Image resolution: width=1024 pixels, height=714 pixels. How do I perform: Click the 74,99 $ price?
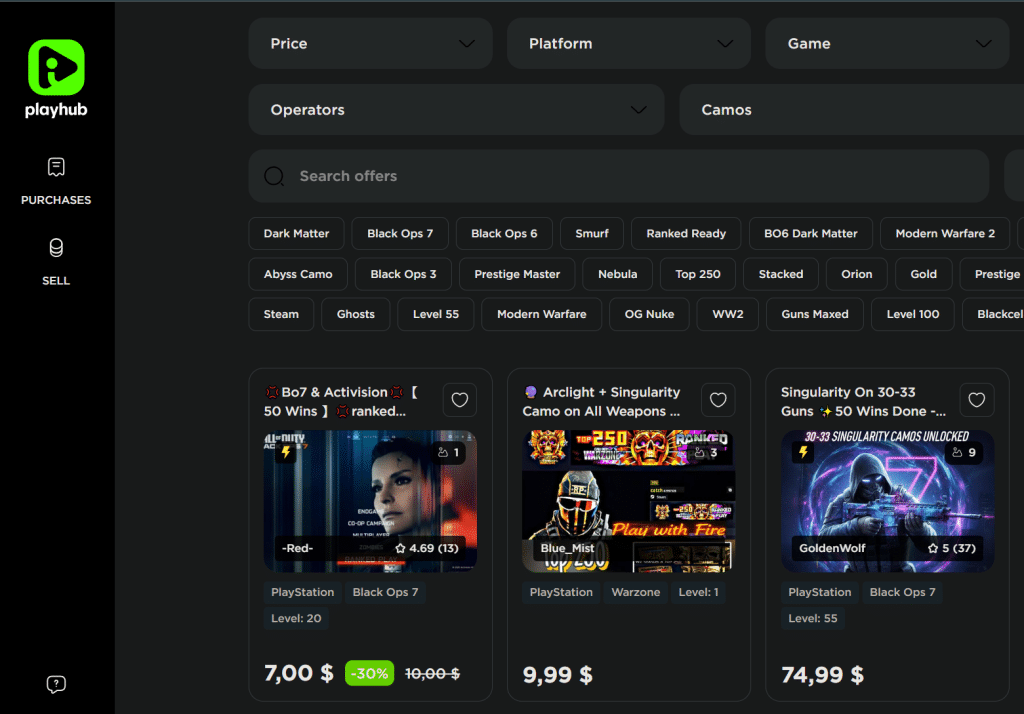[x=822, y=675]
